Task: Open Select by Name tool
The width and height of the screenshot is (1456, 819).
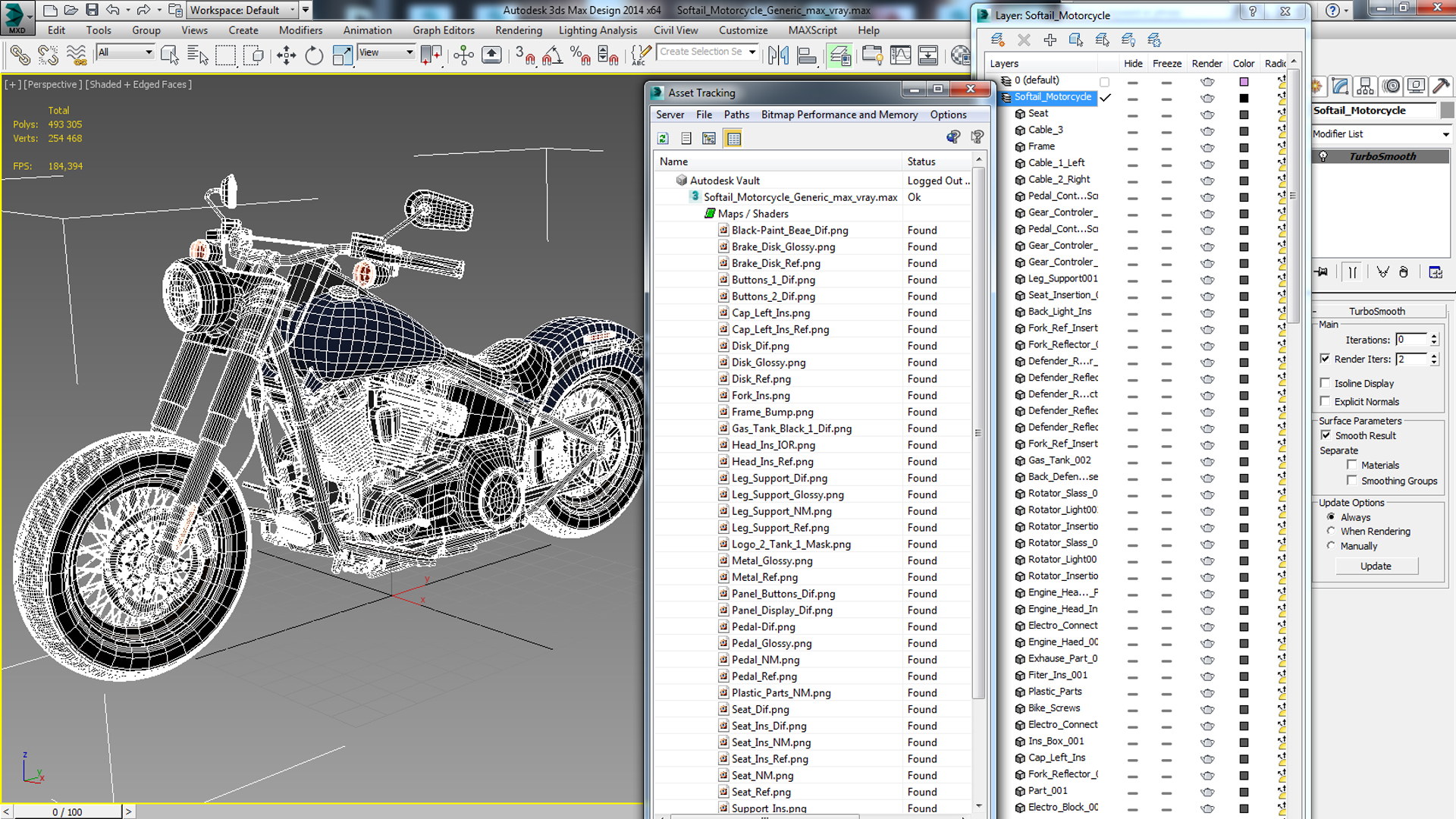Action: tap(197, 55)
